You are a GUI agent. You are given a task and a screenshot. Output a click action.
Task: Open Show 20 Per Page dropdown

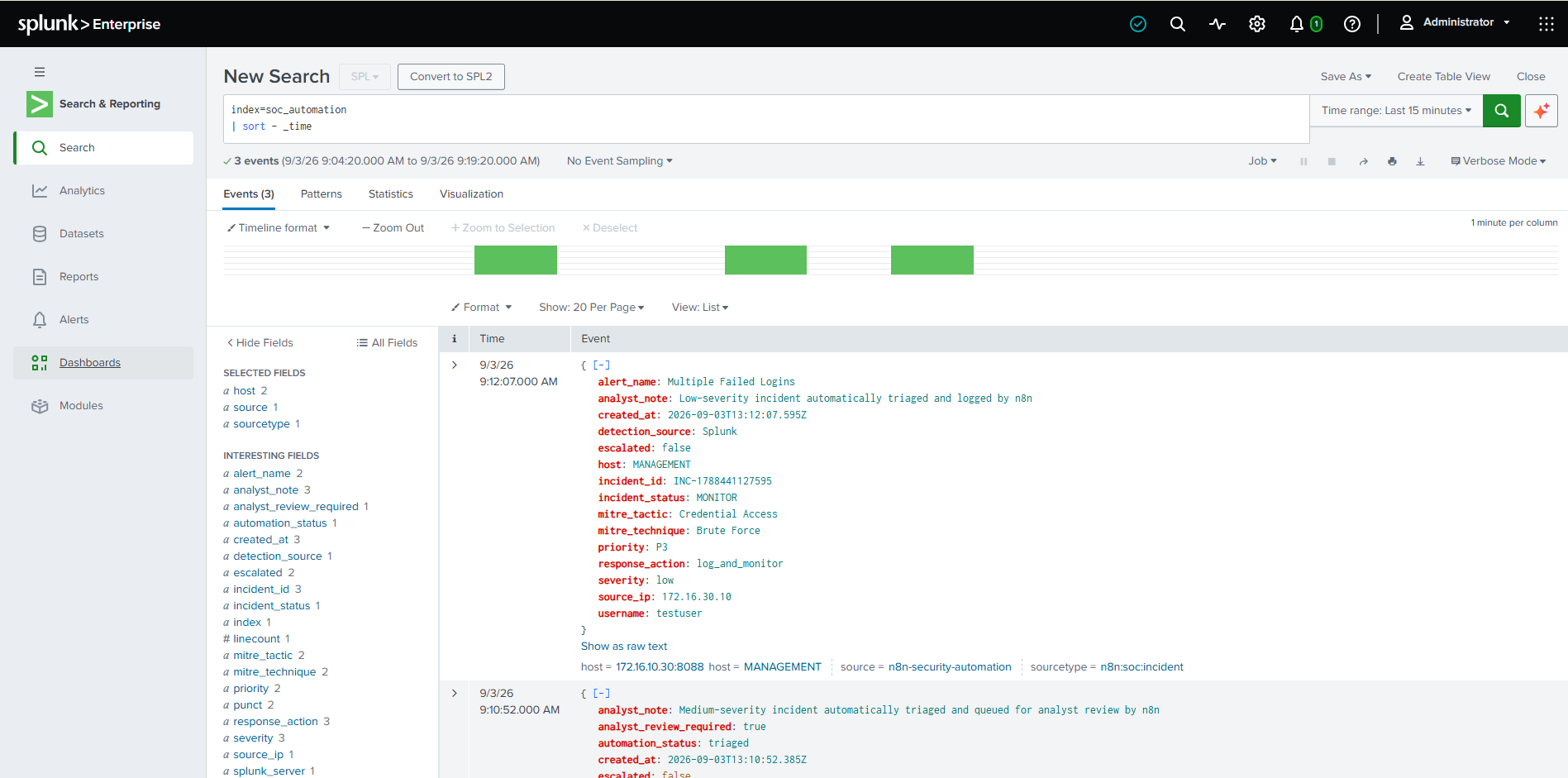tap(592, 308)
